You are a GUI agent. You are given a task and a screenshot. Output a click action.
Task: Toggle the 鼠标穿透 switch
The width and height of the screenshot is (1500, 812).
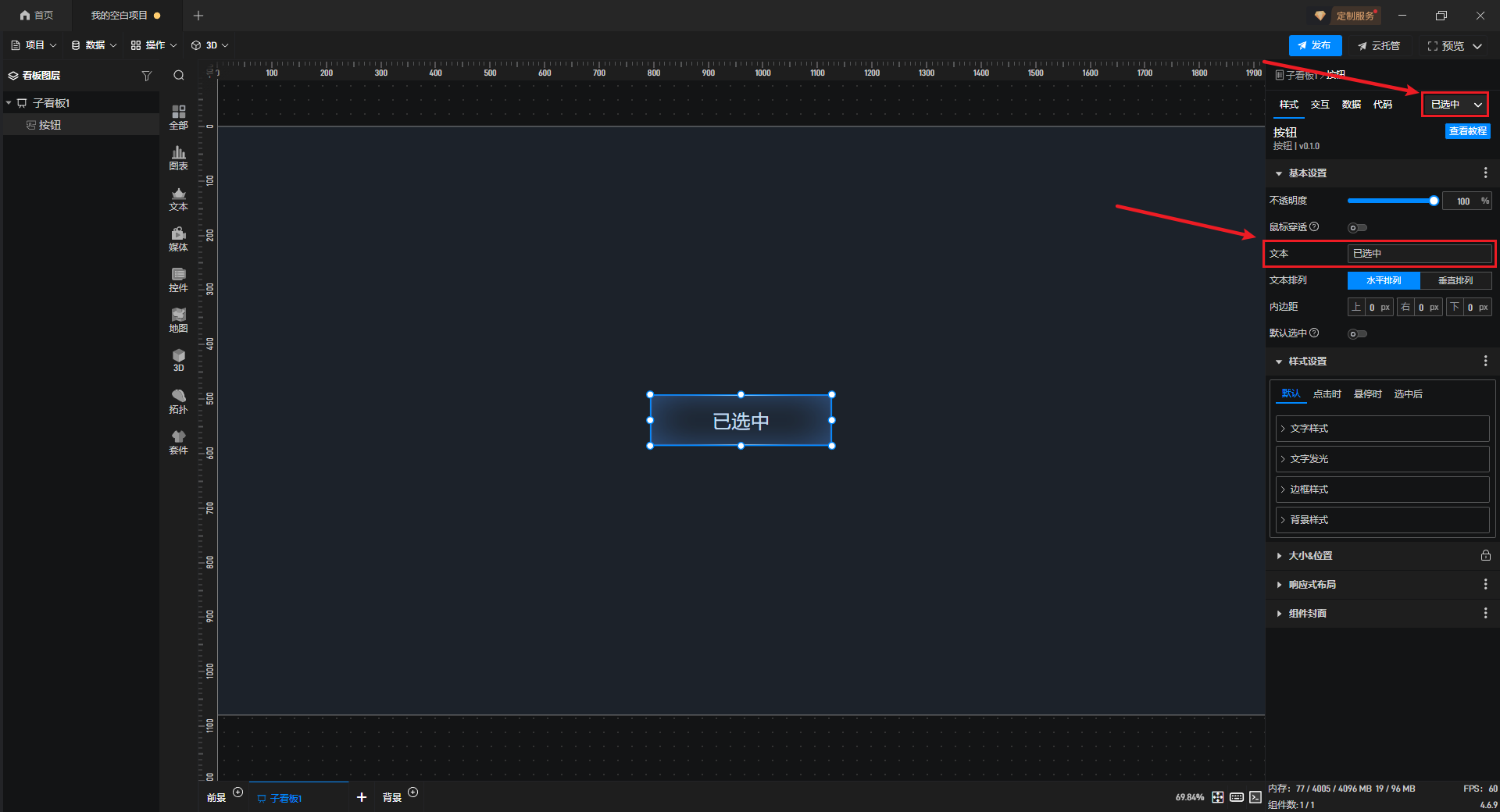[x=1357, y=228]
